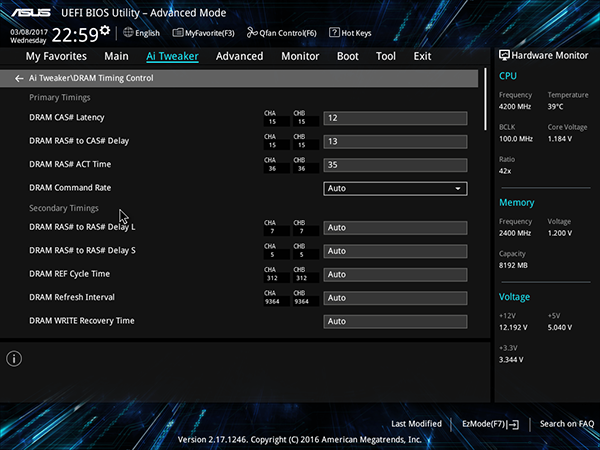Click the DRAM CAS# Latency field showing 12
Image resolution: width=600 pixels, height=450 pixels.
coord(395,118)
